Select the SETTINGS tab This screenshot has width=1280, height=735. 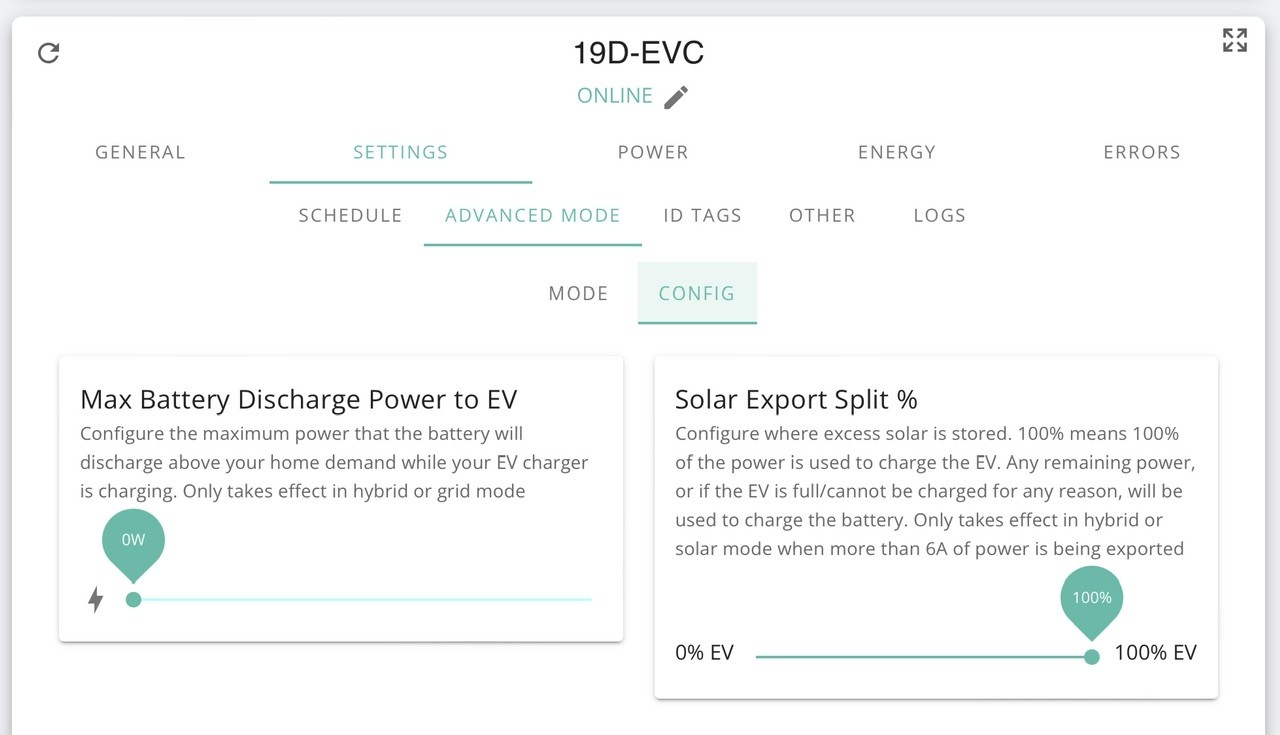[400, 152]
